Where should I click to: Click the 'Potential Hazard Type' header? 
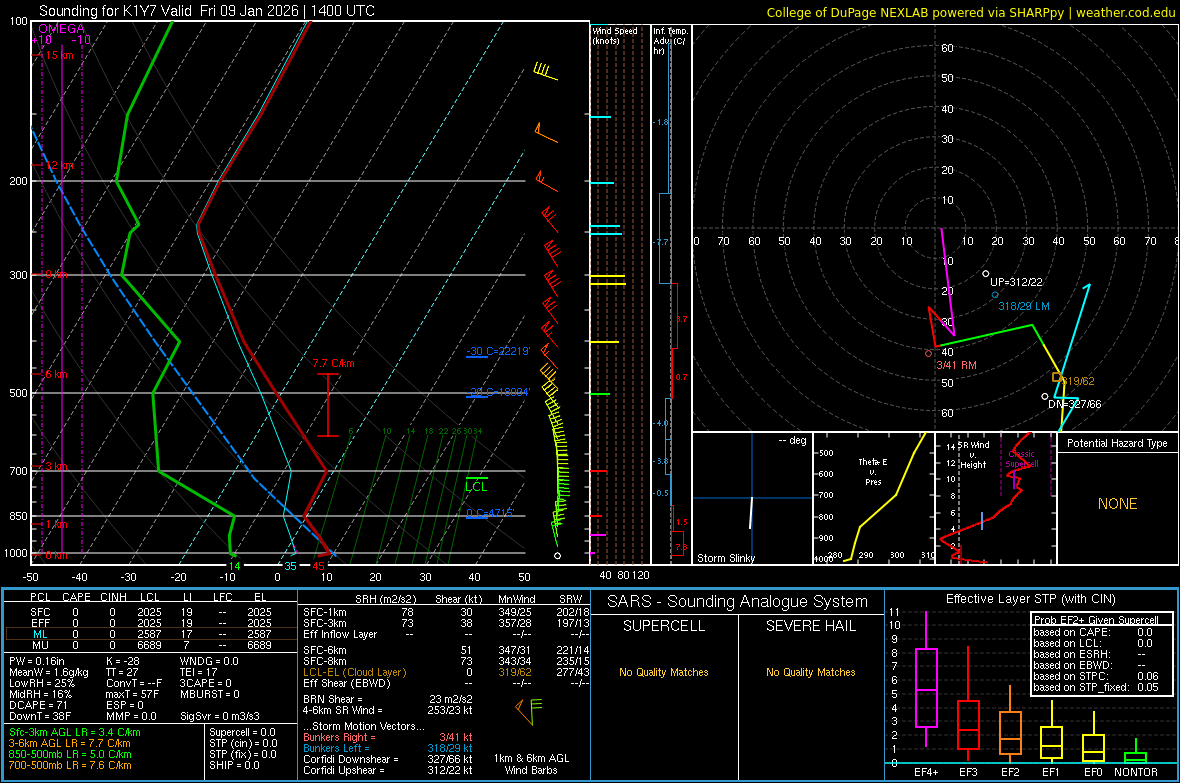[x=1117, y=443]
